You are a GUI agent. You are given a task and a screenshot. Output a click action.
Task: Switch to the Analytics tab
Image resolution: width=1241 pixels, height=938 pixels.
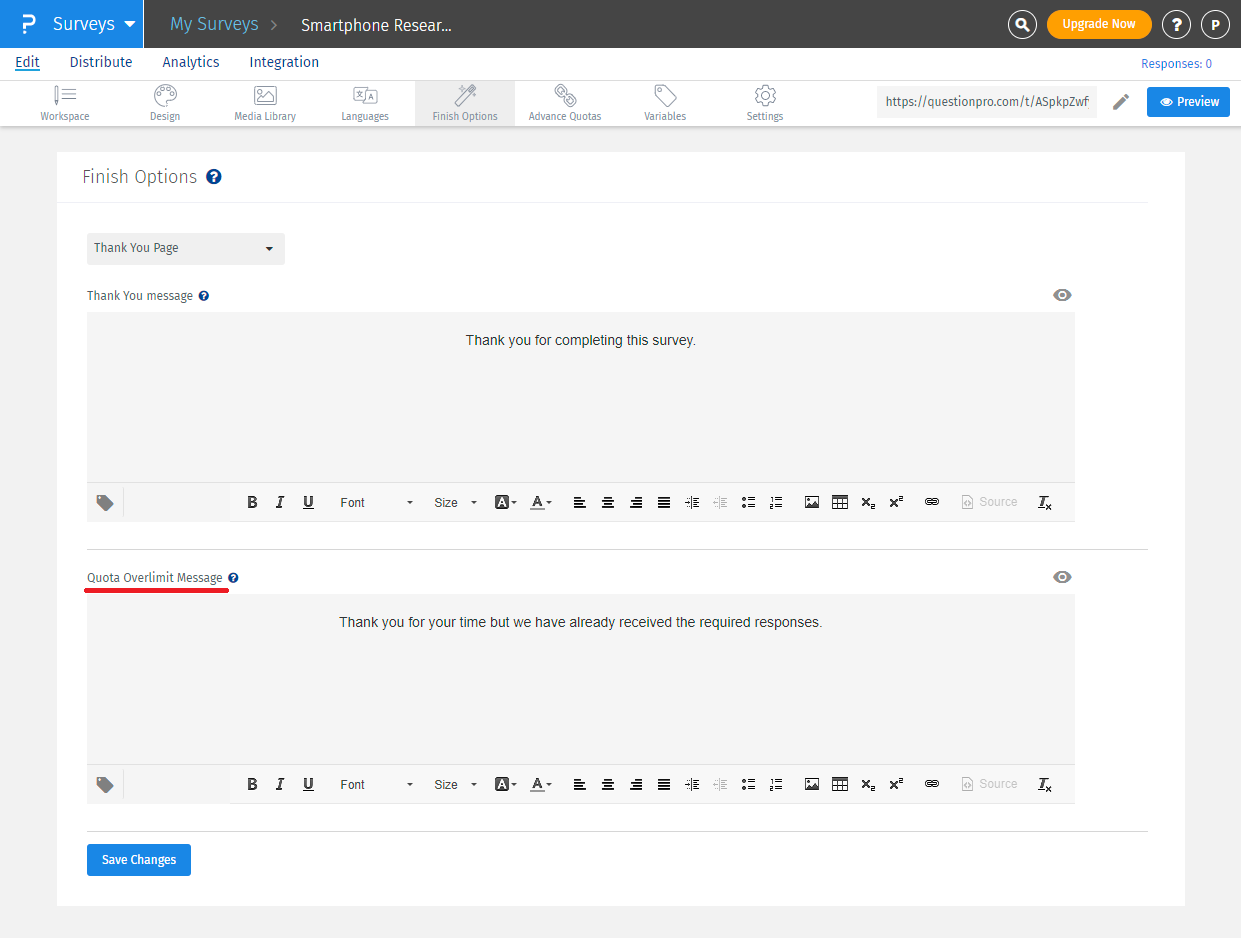(191, 62)
